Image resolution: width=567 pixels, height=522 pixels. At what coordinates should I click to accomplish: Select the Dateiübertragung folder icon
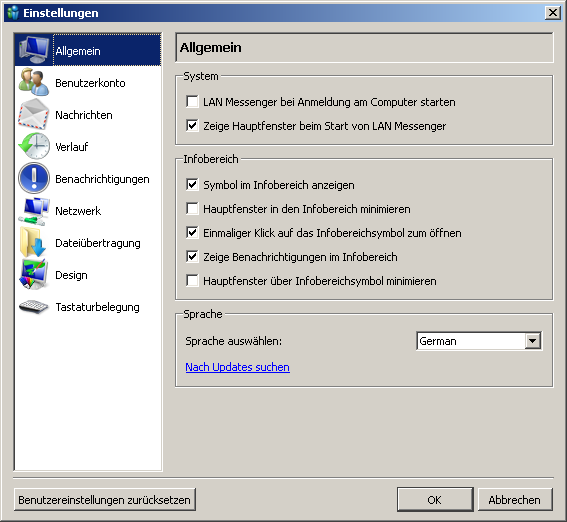coord(33,242)
